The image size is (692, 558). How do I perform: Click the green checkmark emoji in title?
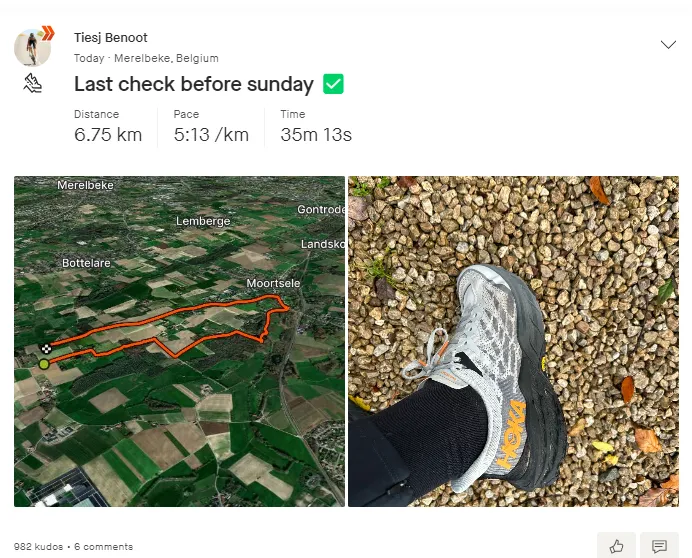(333, 84)
